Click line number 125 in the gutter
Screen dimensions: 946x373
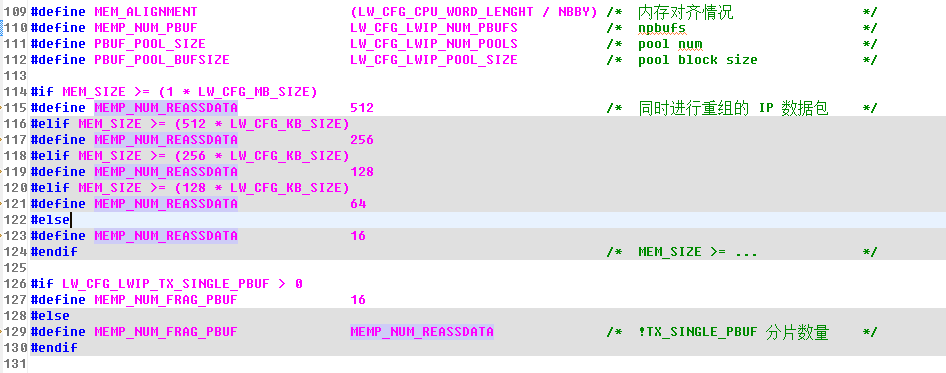point(16,267)
